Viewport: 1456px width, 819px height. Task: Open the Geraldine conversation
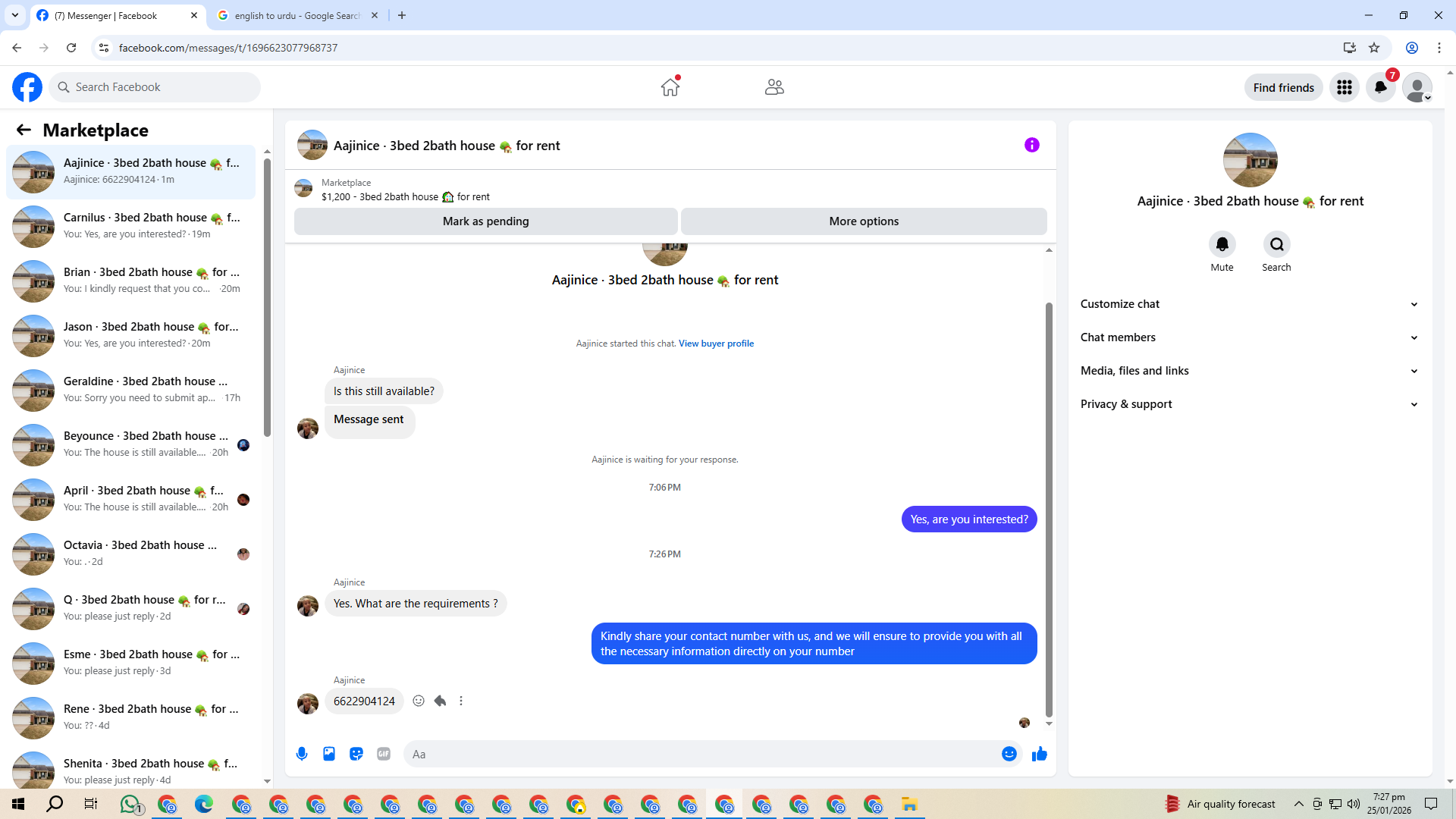coord(130,390)
